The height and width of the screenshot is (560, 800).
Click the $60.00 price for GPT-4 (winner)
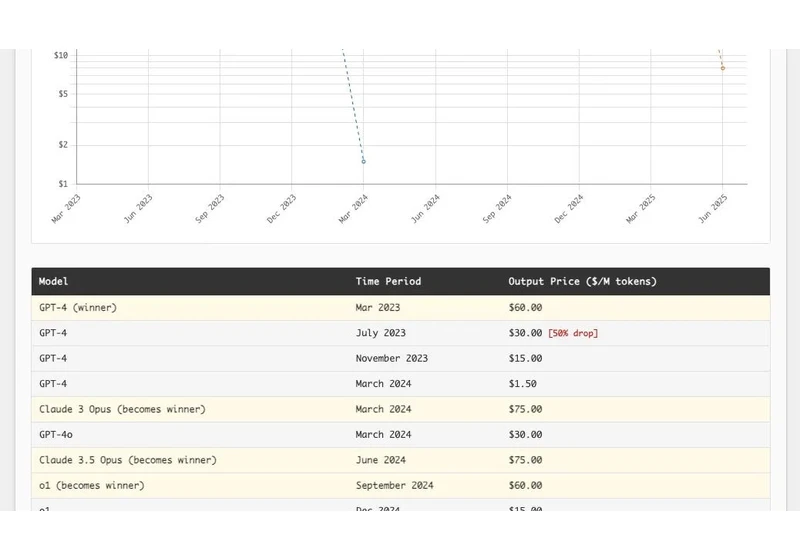coord(525,308)
